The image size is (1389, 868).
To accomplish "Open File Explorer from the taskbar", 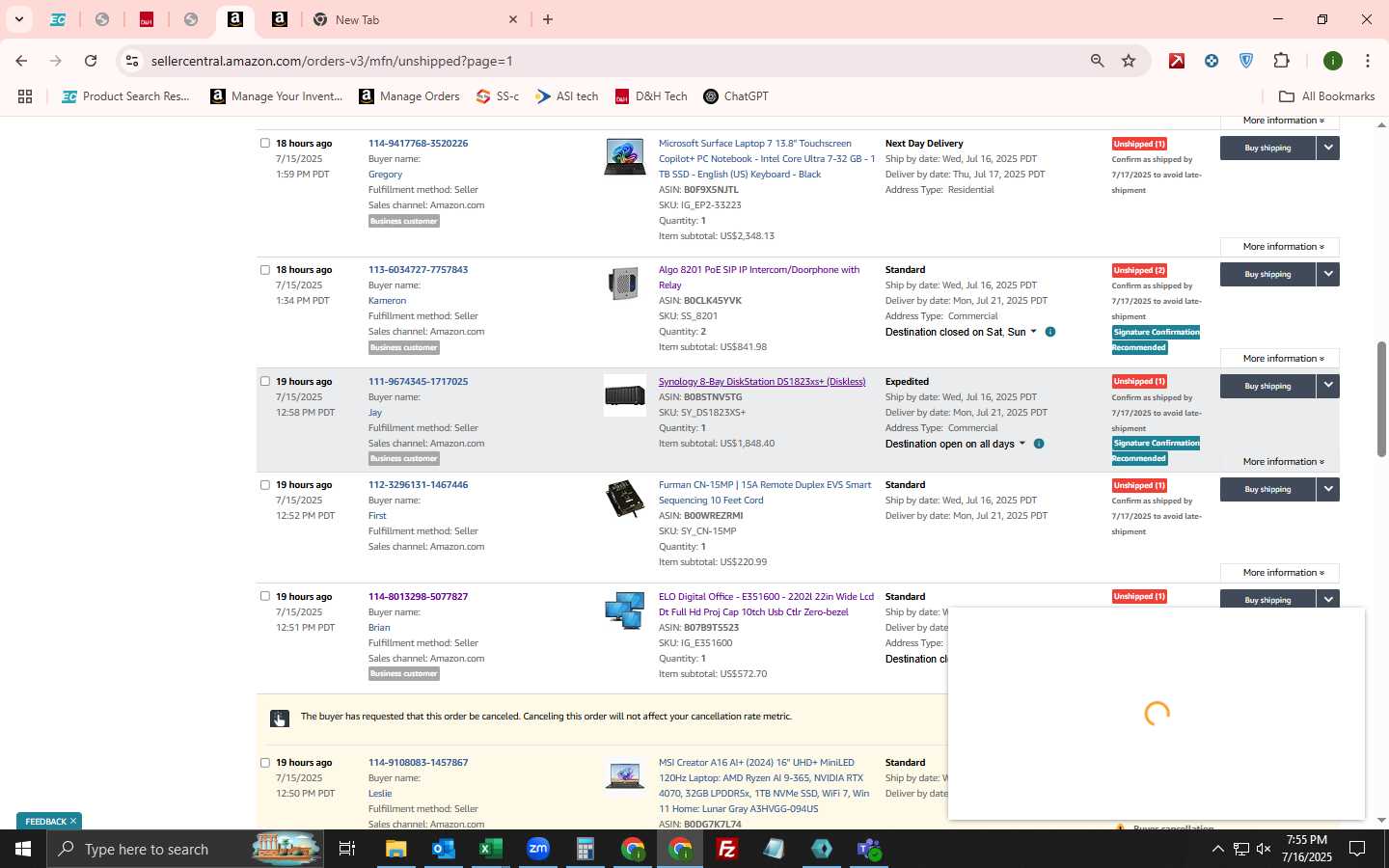I will tap(395, 849).
